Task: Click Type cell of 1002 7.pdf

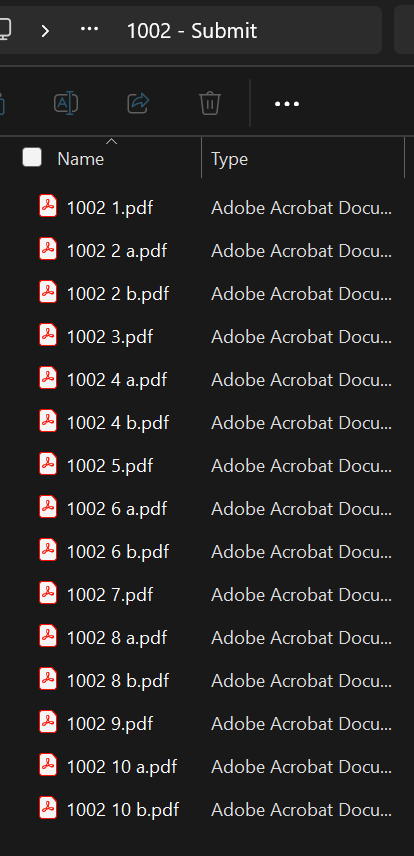Action: click(301, 595)
